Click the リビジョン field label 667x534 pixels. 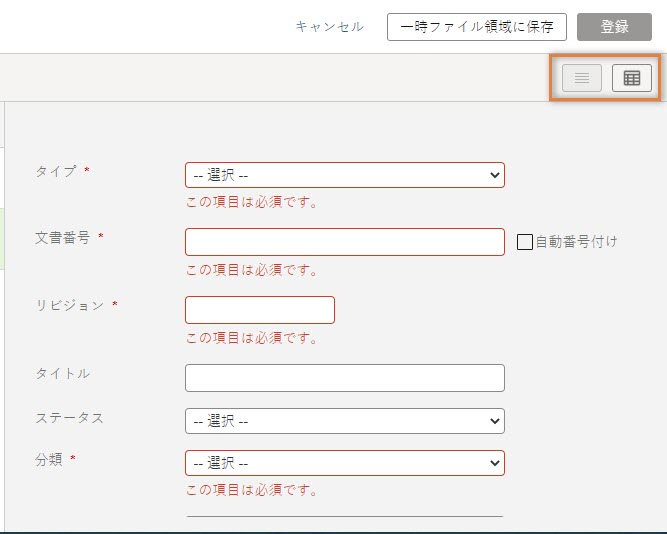(x=70, y=305)
